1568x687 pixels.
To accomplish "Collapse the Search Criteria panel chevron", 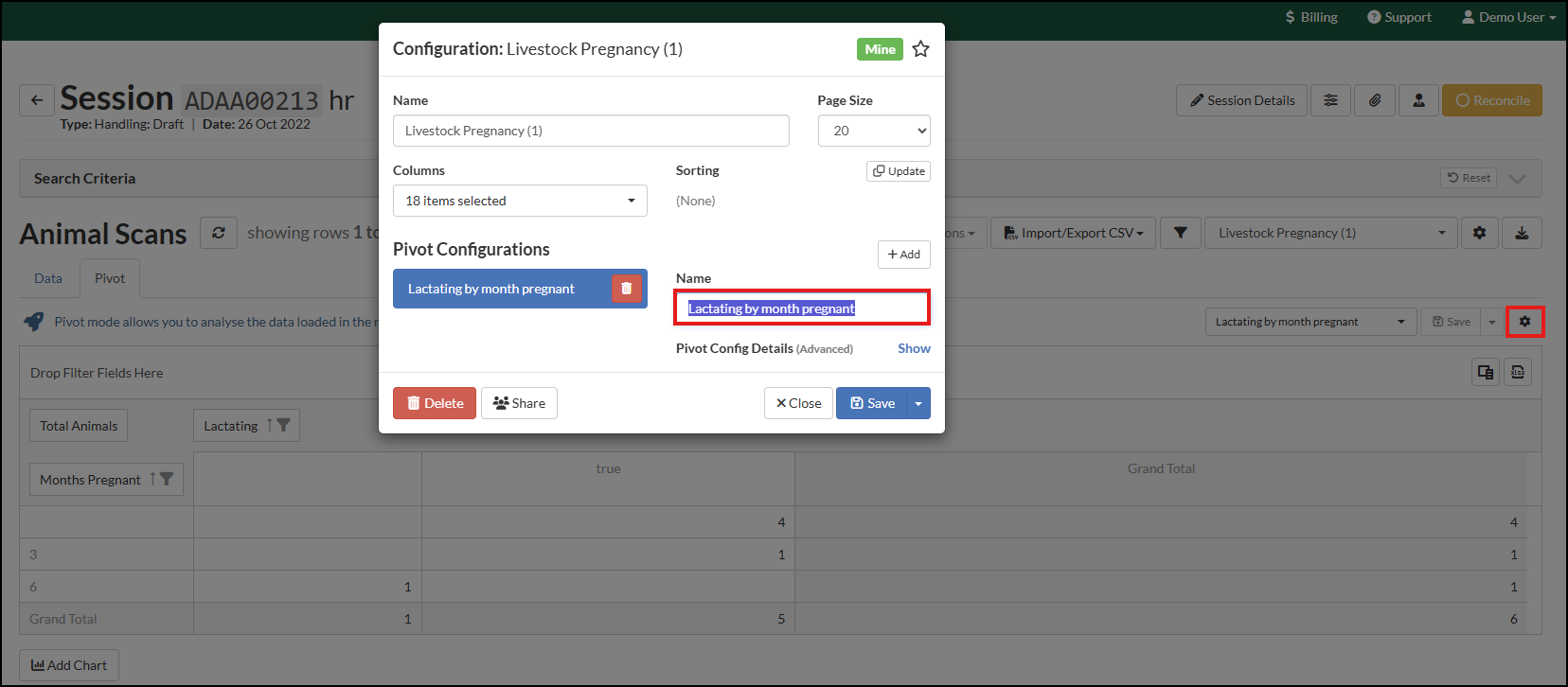I will (1517, 178).
